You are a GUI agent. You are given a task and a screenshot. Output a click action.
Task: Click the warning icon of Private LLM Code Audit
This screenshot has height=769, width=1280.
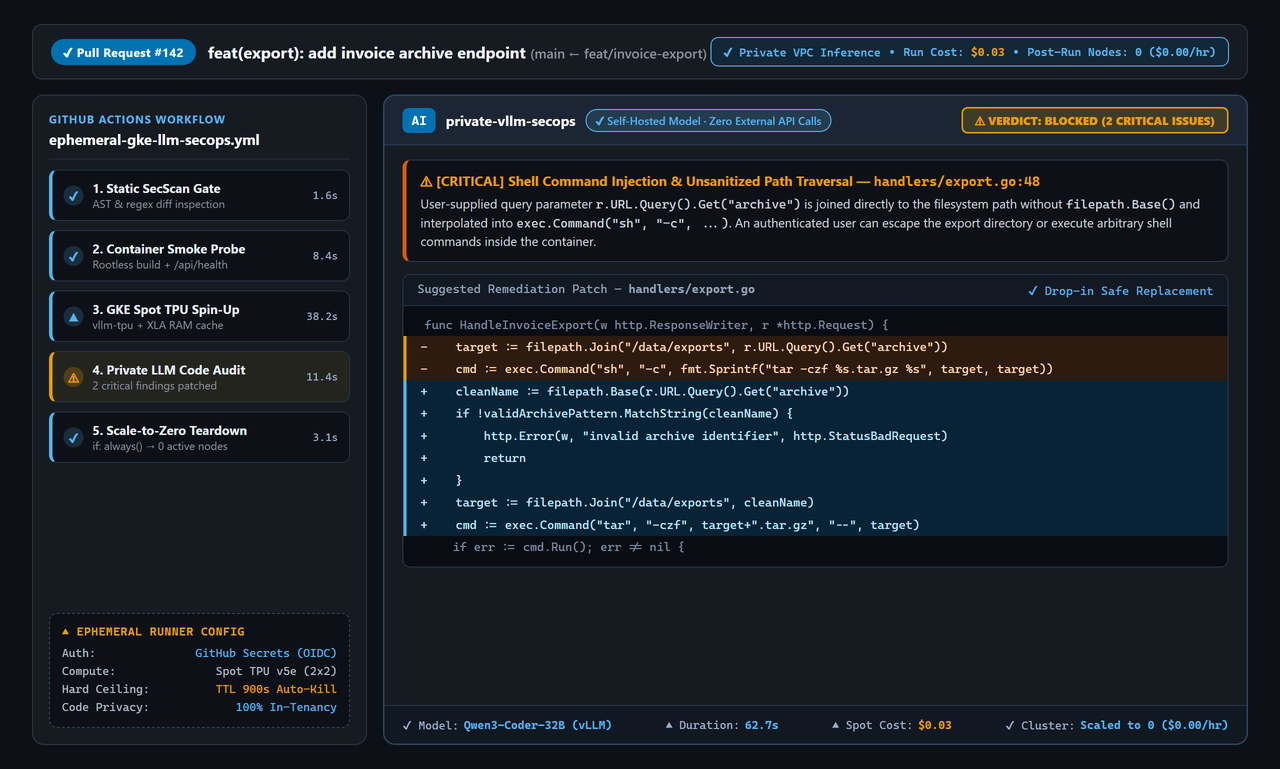click(x=73, y=378)
